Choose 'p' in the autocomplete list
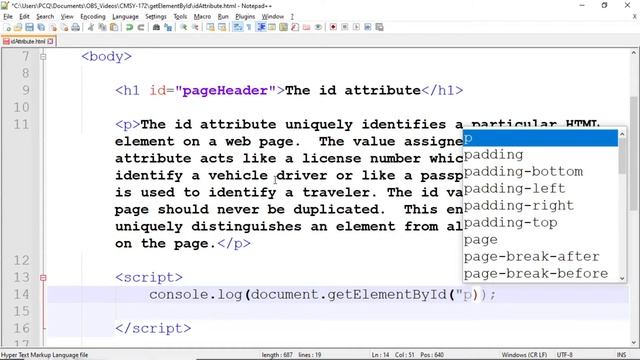 coord(540,138)
